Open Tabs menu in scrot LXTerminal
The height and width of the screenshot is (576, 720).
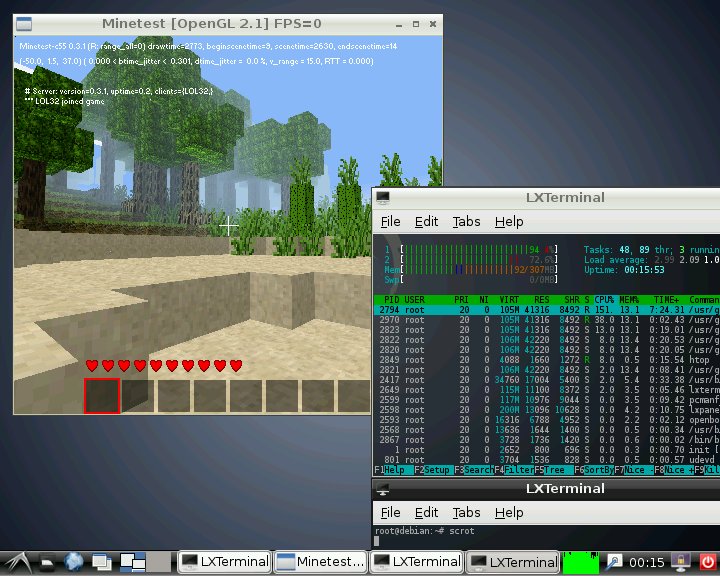click(x=466, y=513)
